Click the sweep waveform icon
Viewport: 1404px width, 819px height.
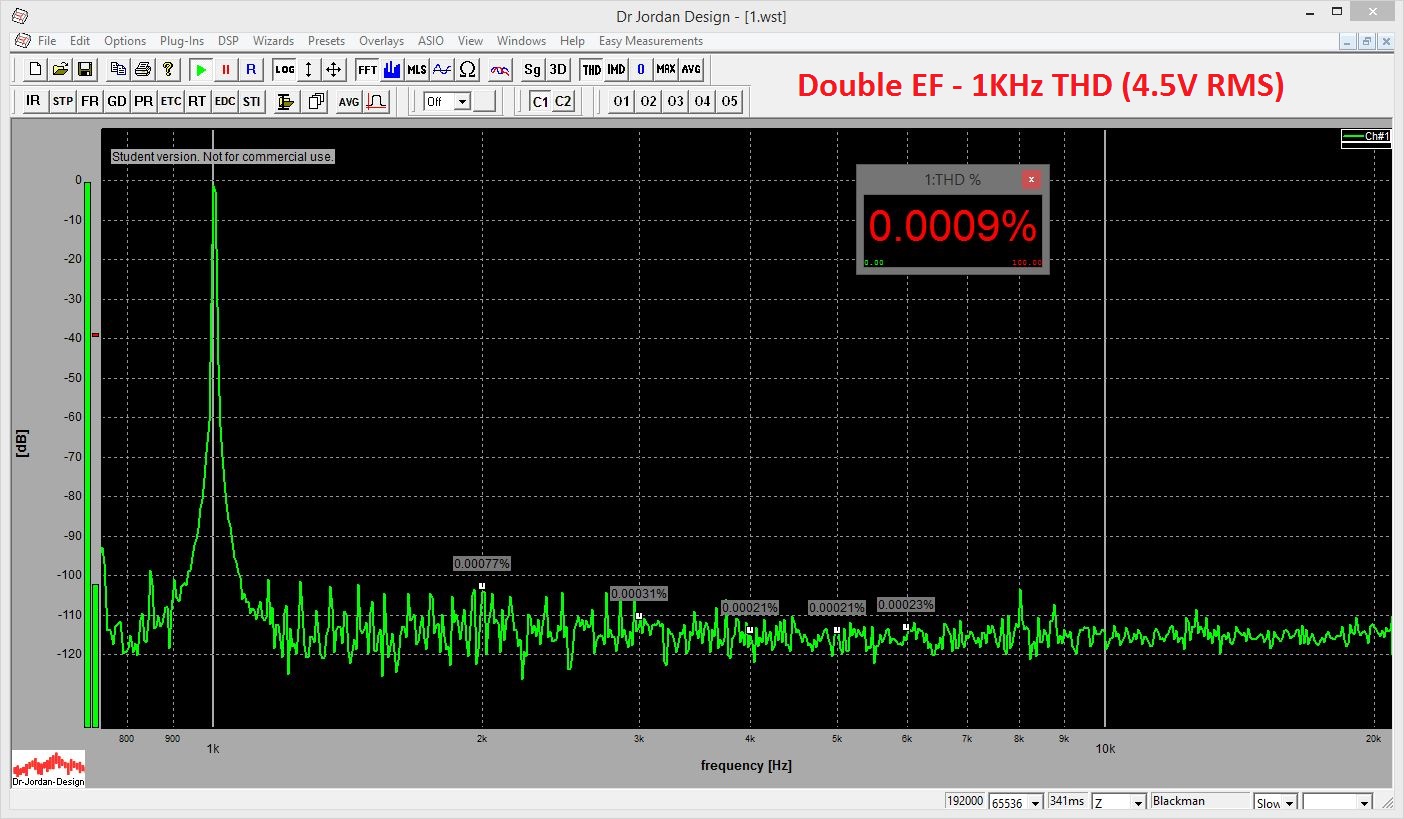[442, 69]
